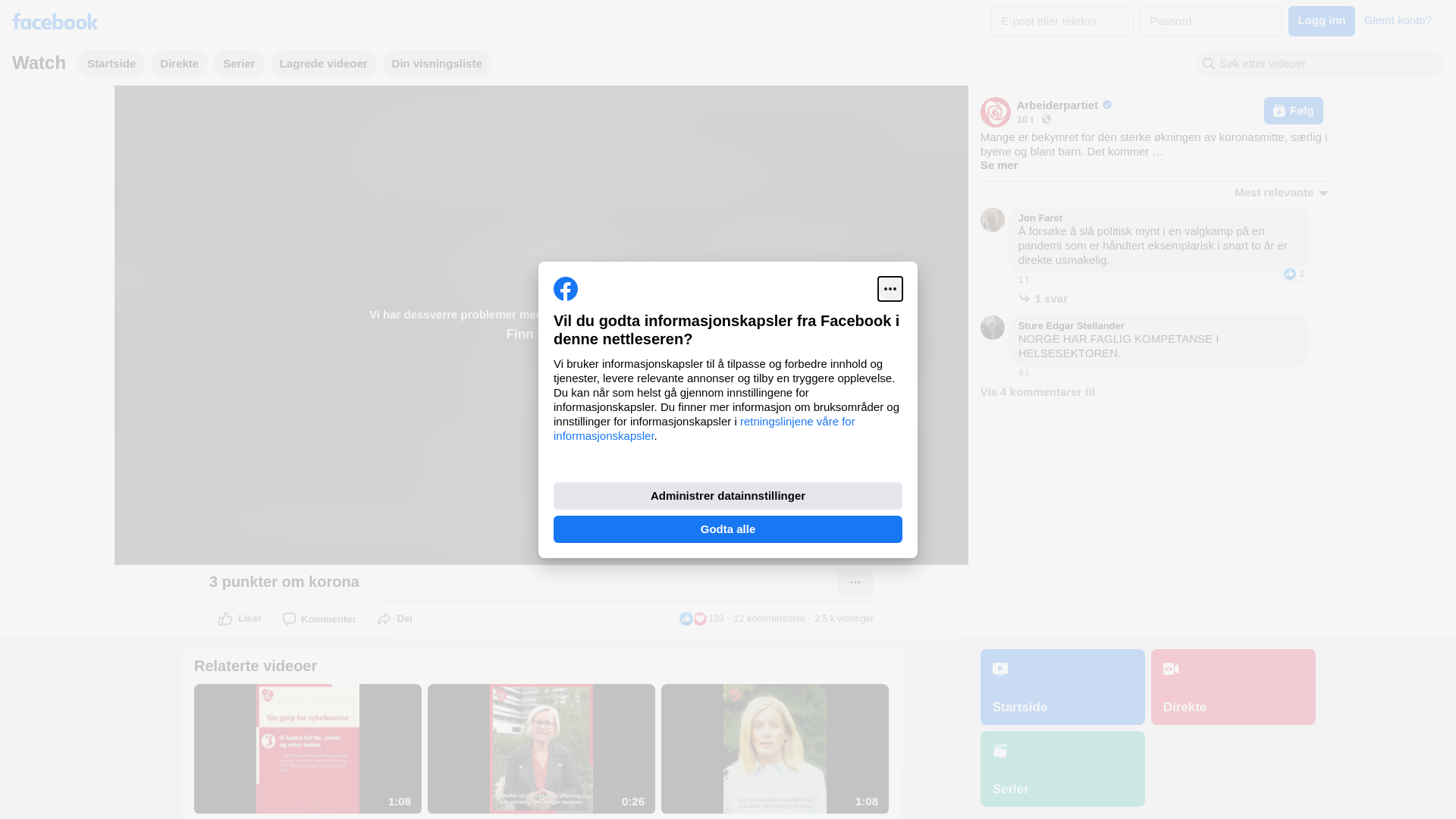Screen dimensions: 1456x819
Task: Click the like reaction on Jon Faret's comment
Action: (x=1294, y=274)
